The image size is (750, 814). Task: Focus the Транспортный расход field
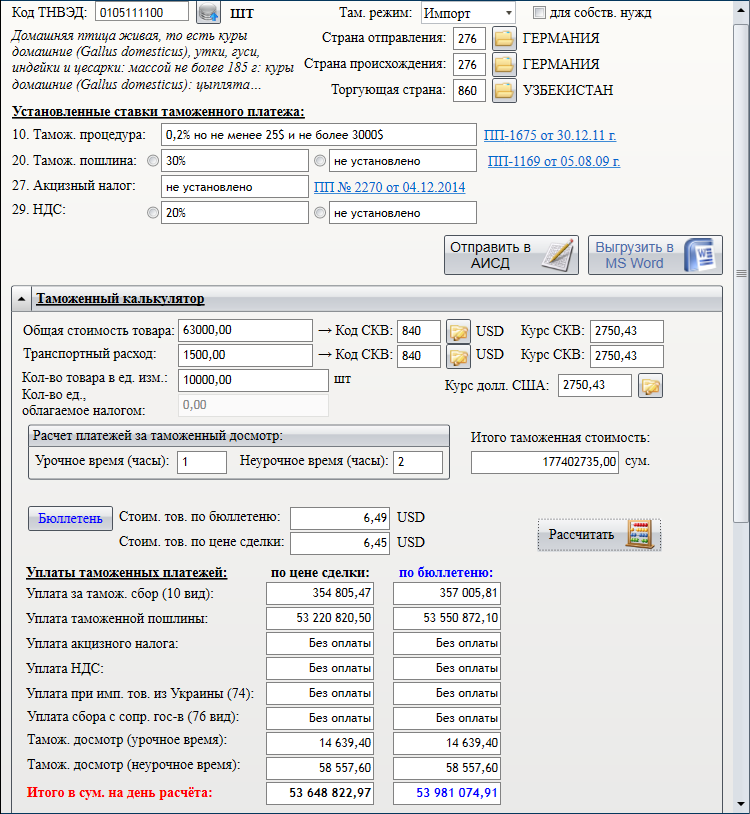[x=245, y=355]
